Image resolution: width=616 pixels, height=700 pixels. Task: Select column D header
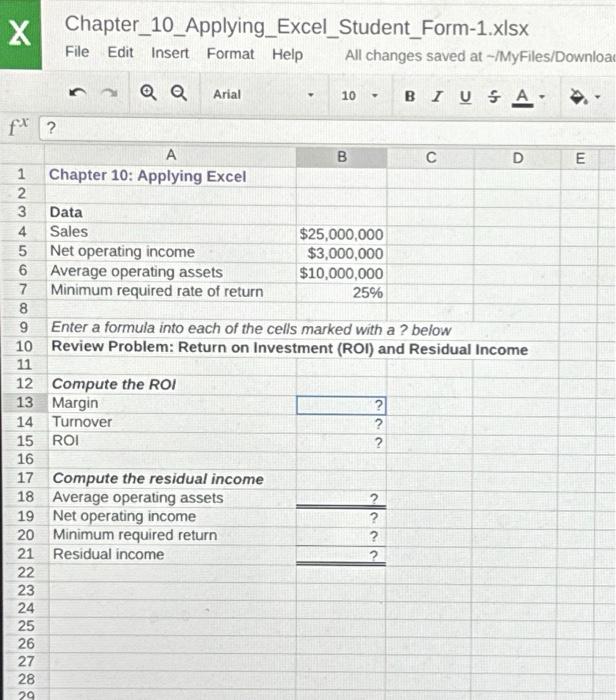coord(517,158)
